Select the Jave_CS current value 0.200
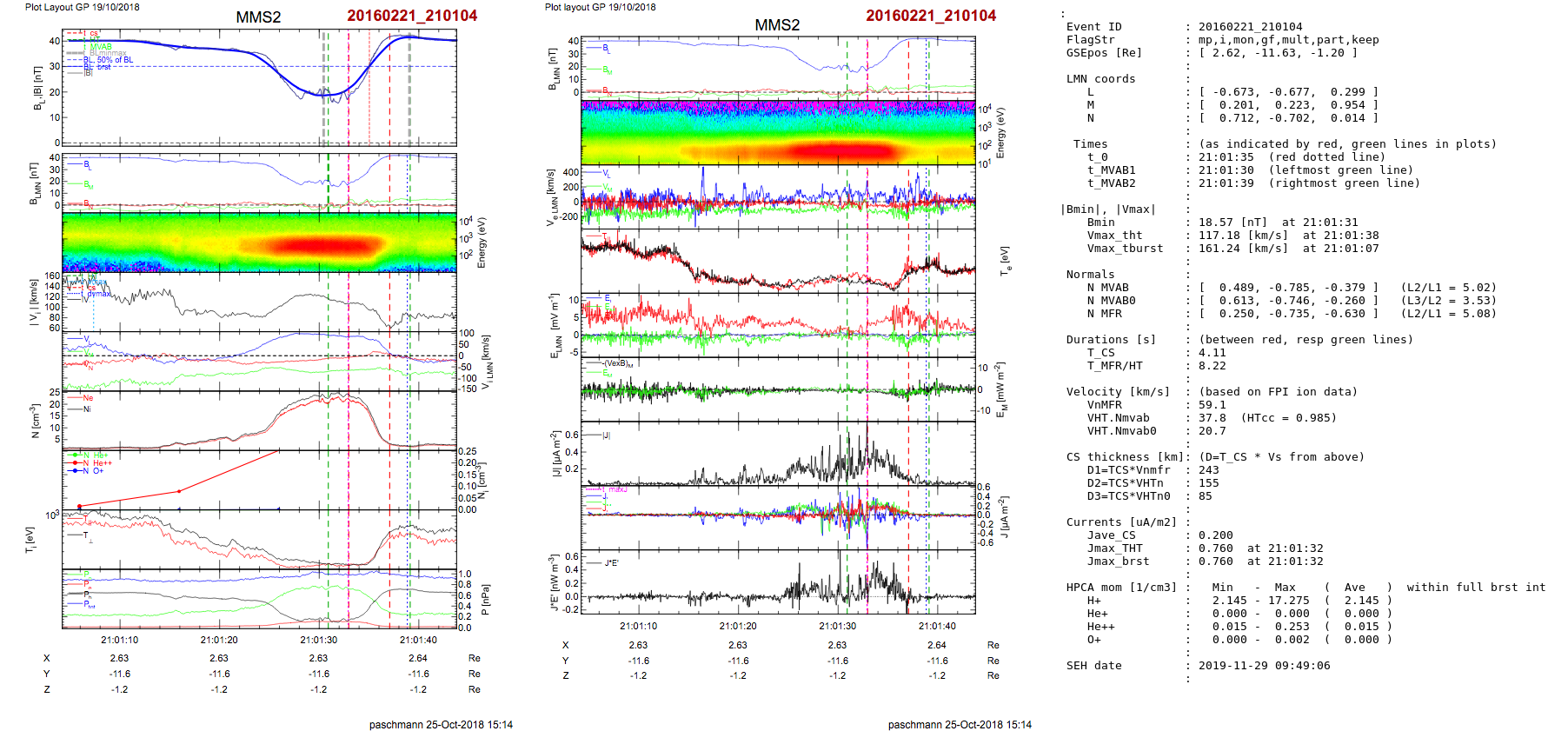1568x731 pixels. click(x=1216, y=535)
